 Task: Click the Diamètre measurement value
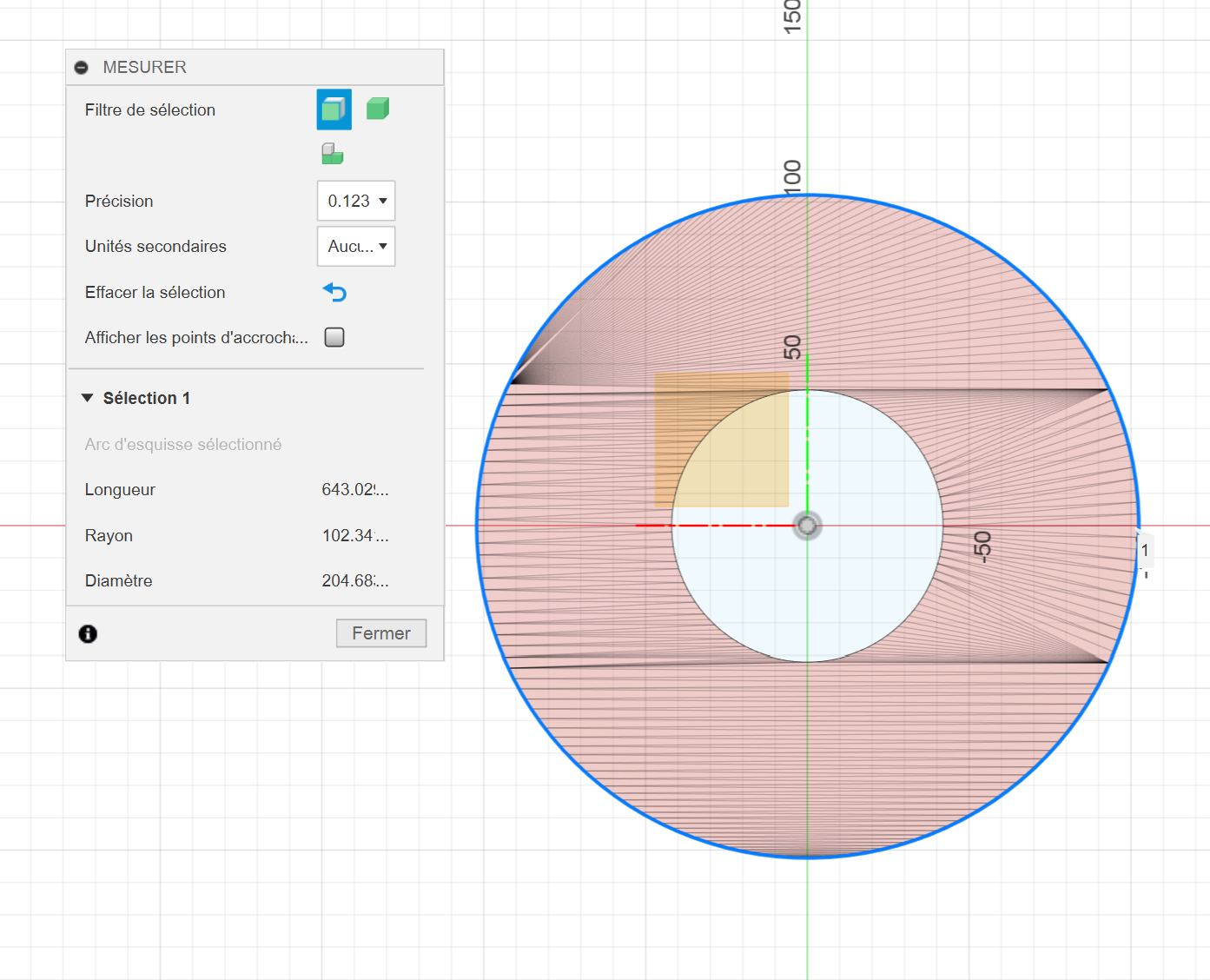(354, 581)
